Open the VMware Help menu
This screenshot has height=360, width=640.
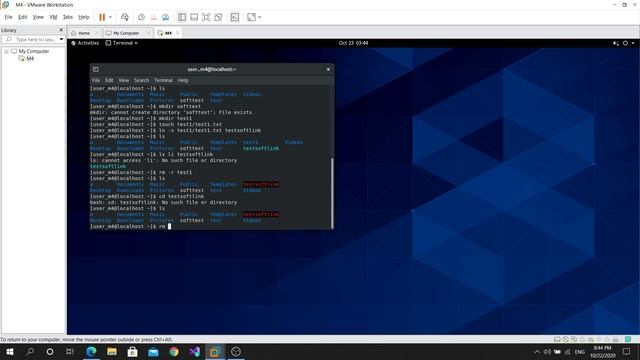84,17
